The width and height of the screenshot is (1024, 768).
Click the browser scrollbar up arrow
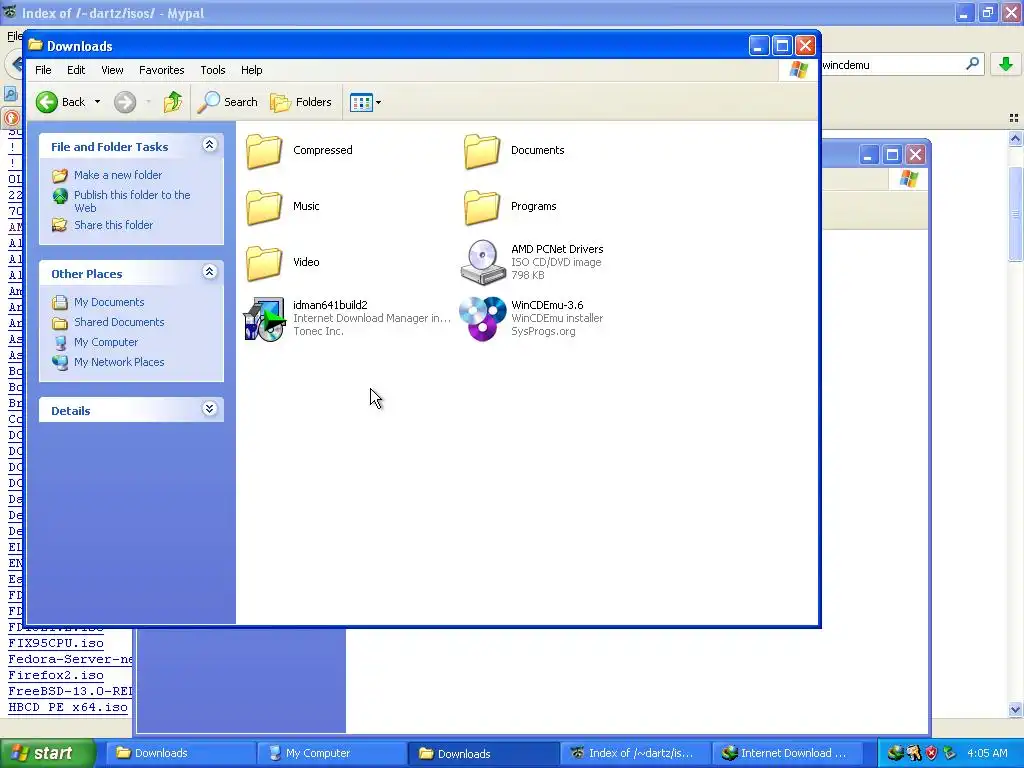tap(1015, 138)
